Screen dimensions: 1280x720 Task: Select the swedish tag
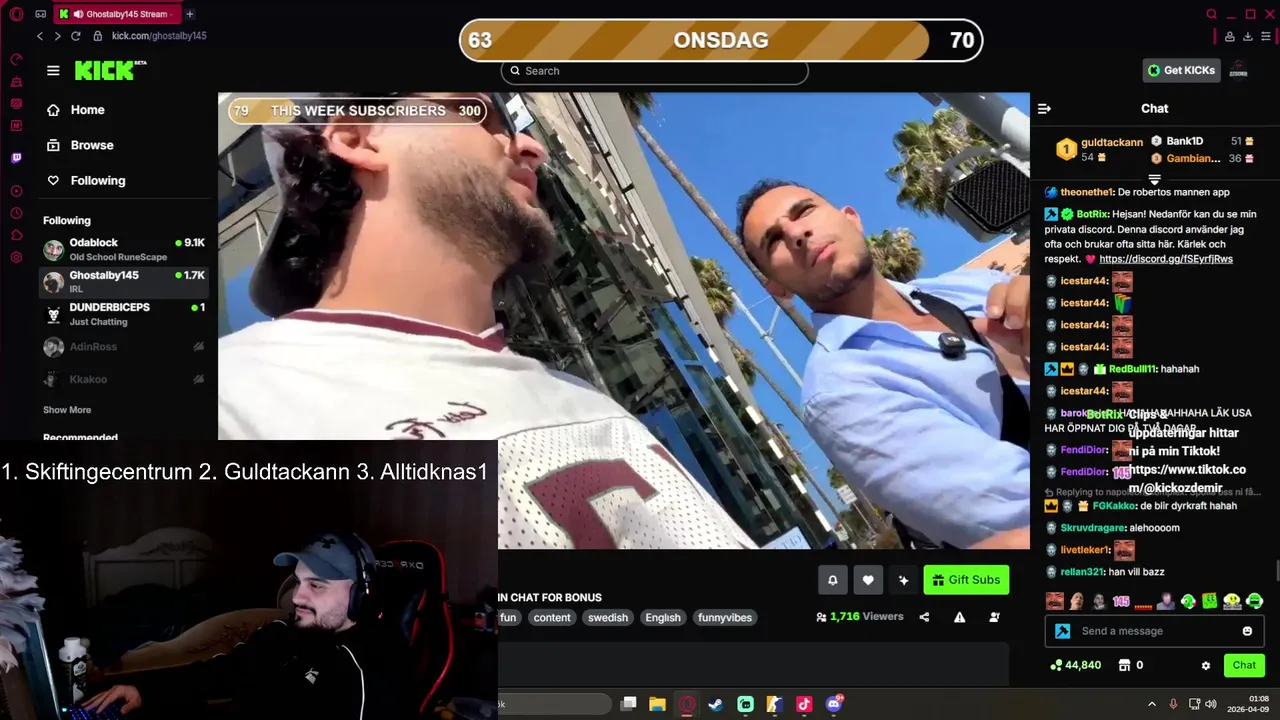click(608, 617)
